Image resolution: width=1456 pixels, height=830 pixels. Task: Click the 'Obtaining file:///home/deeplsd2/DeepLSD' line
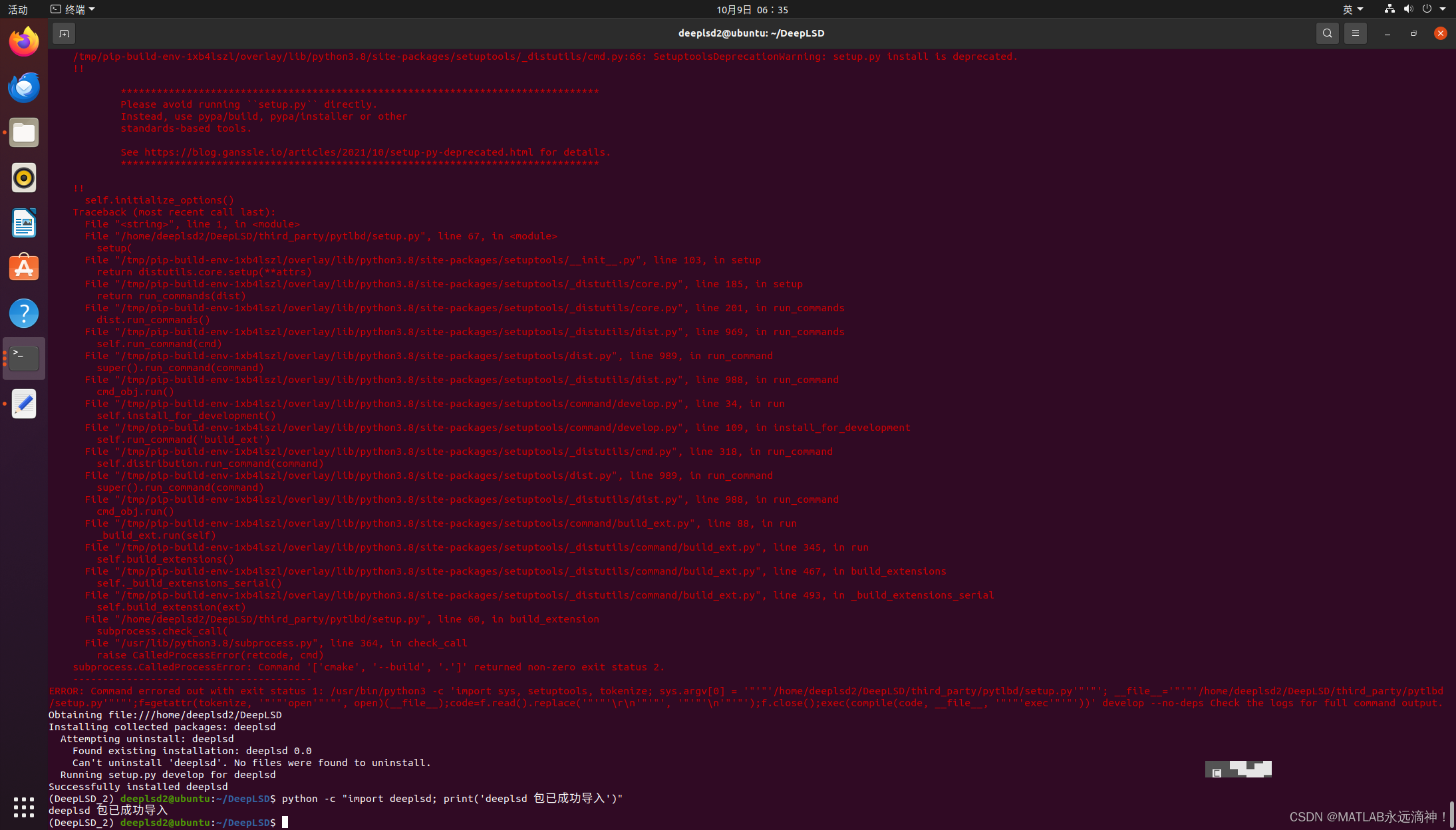165,715
